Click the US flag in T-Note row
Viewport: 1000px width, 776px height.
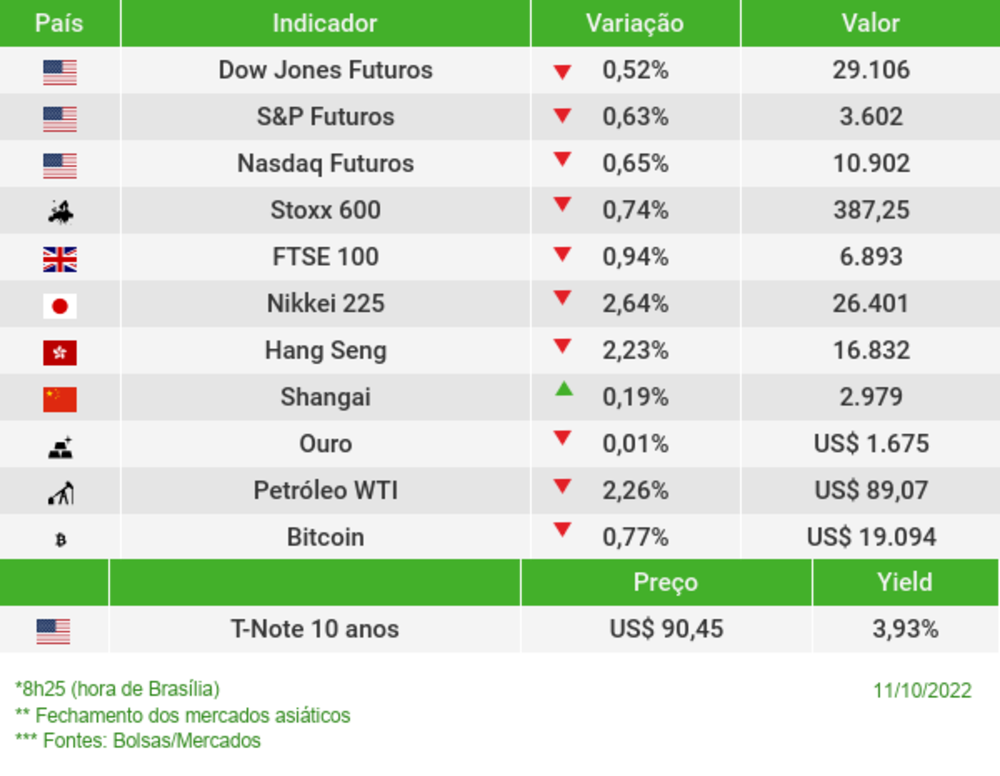pyautogui.click(x=54, y=631)
